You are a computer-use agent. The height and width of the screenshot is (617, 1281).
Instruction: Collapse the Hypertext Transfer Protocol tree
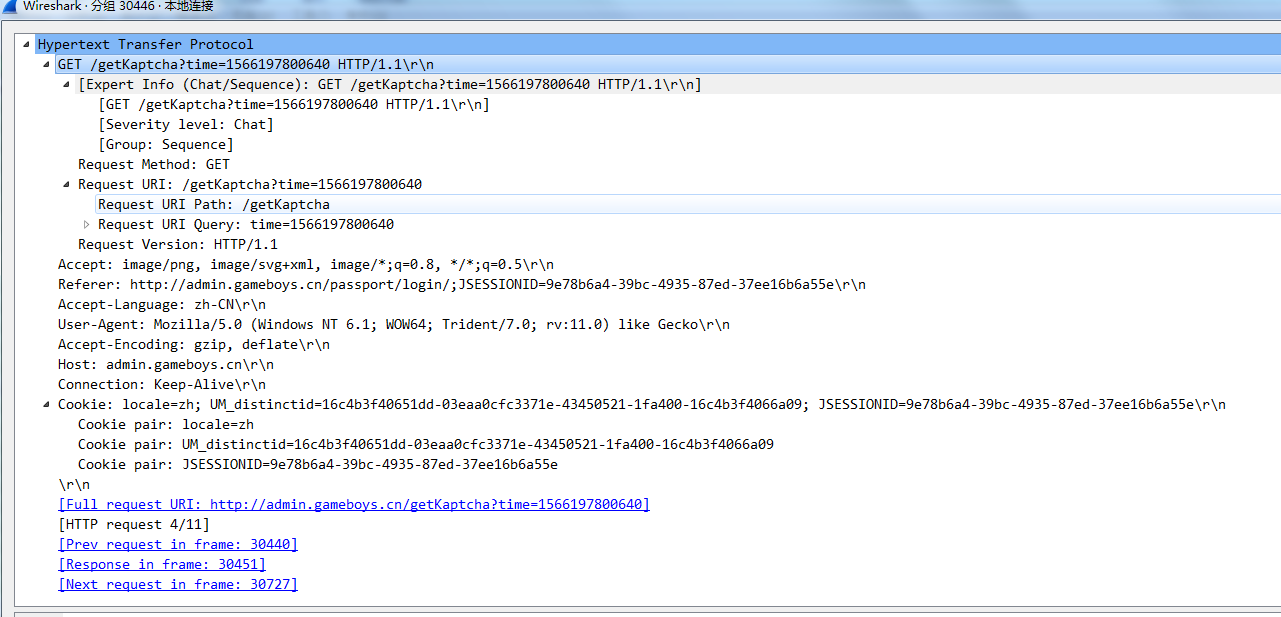(26, 45)
